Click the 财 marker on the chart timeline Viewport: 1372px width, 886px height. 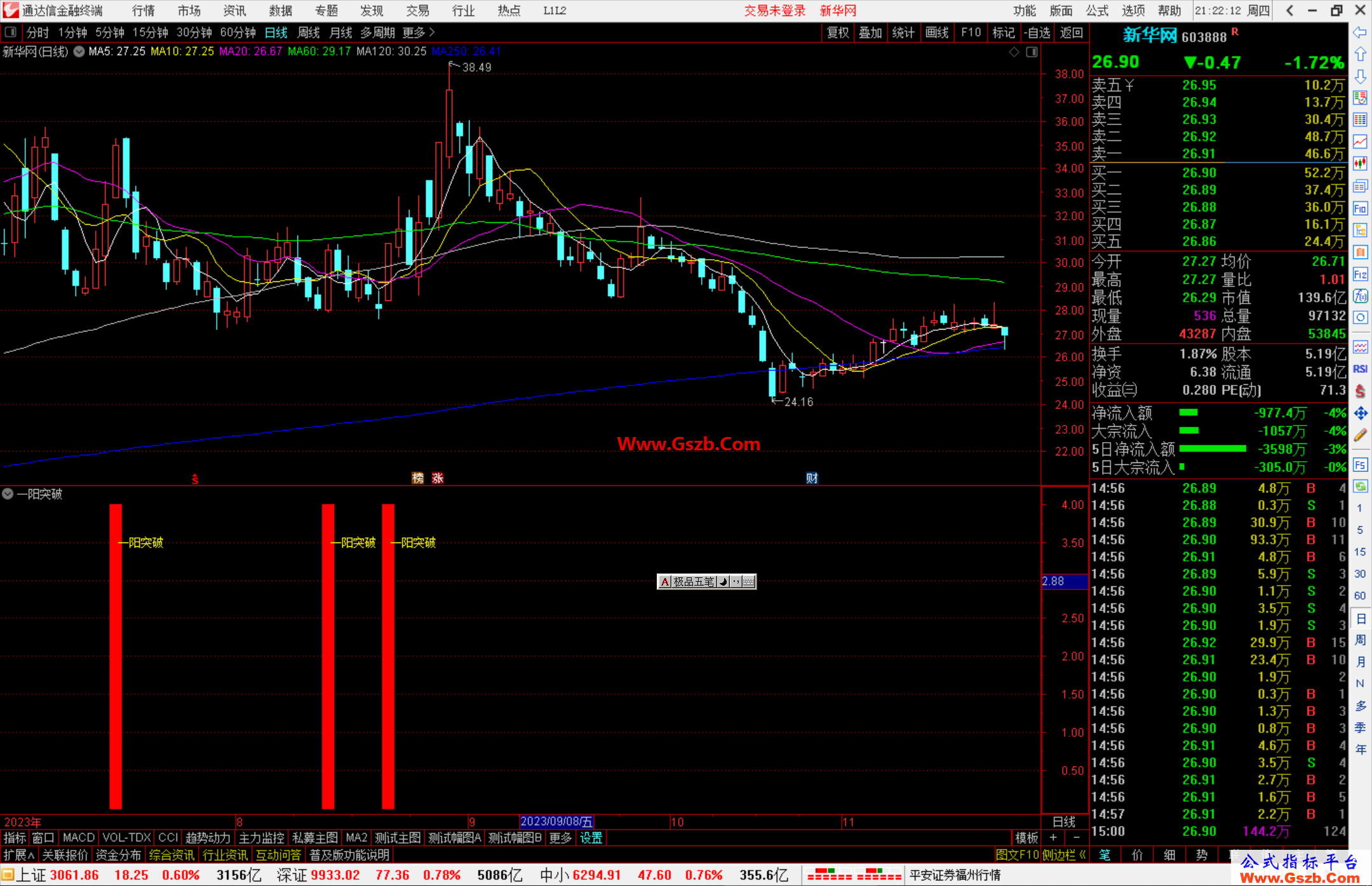tap(812, 478)
